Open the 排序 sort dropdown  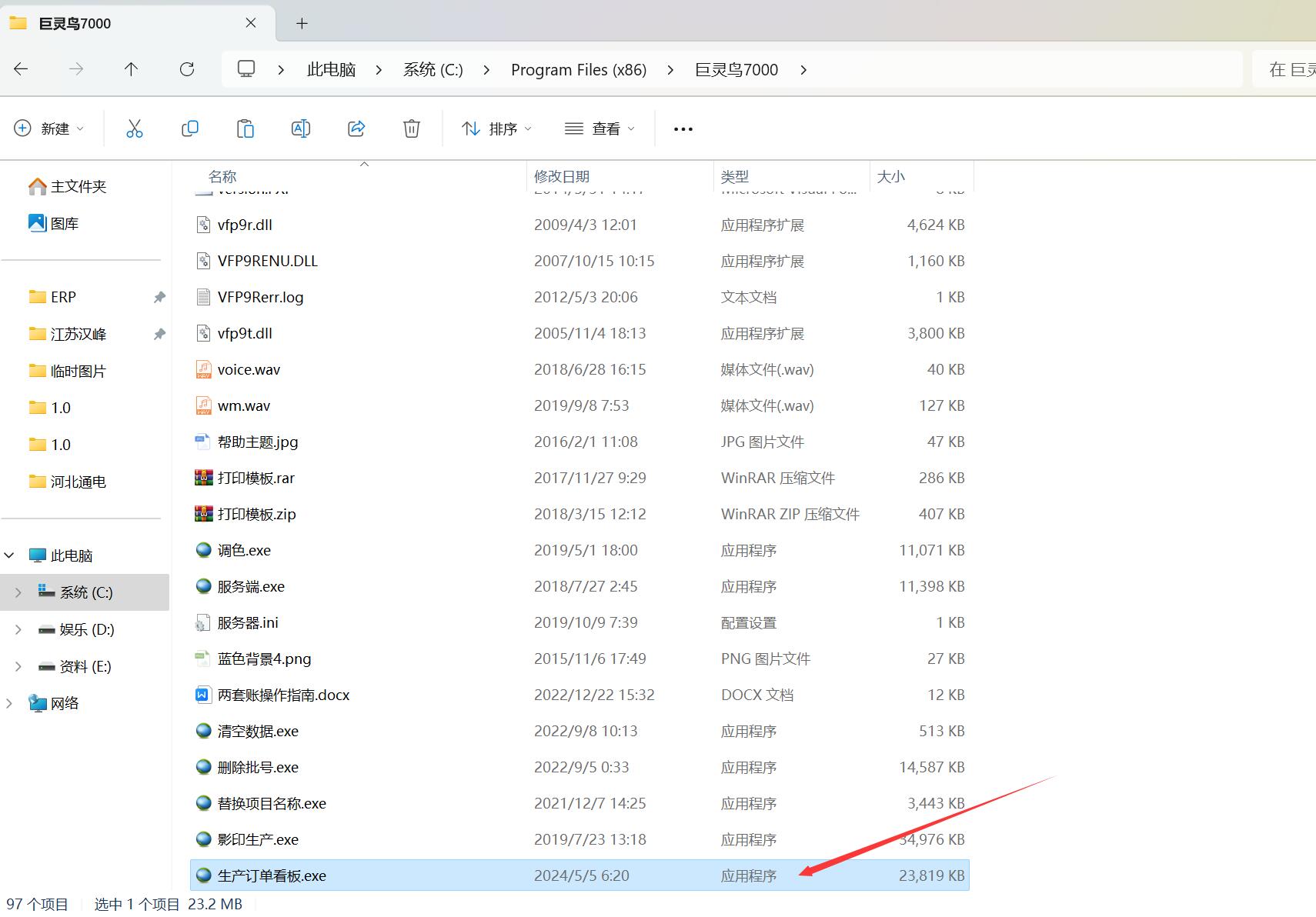click(496, 128)
